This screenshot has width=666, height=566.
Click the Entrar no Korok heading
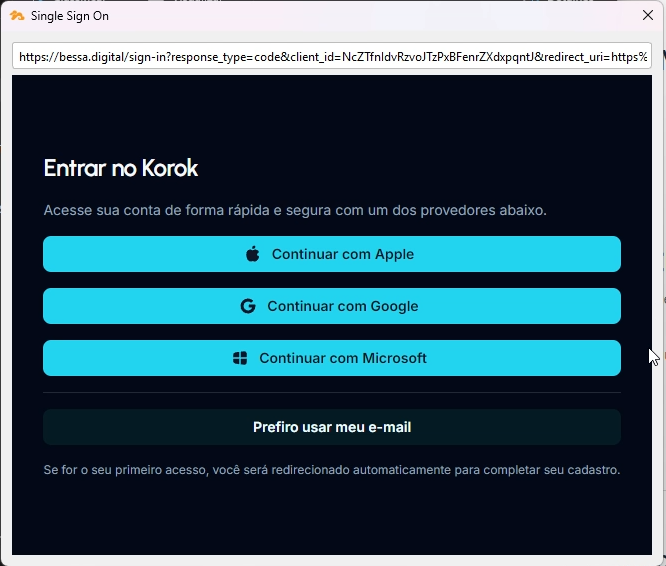(x=121, y=168)
